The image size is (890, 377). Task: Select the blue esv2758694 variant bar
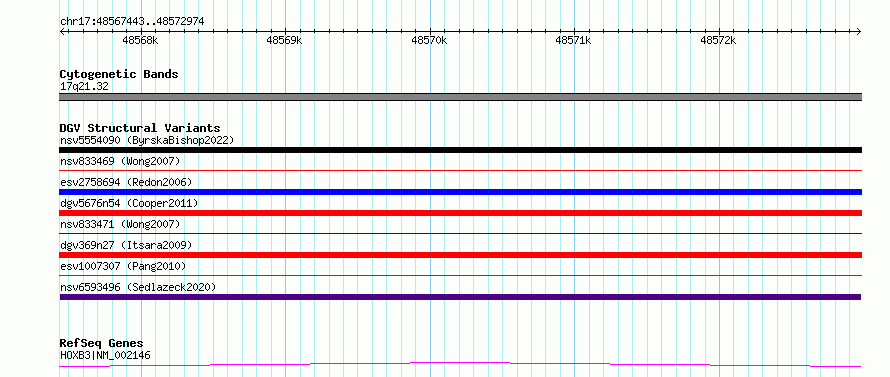coord(460,192)
